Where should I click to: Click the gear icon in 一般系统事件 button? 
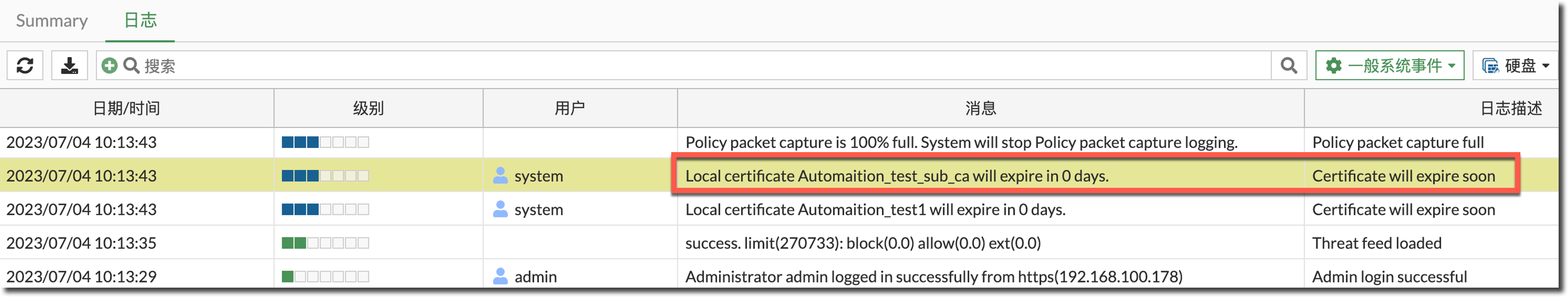point(1333,65)
